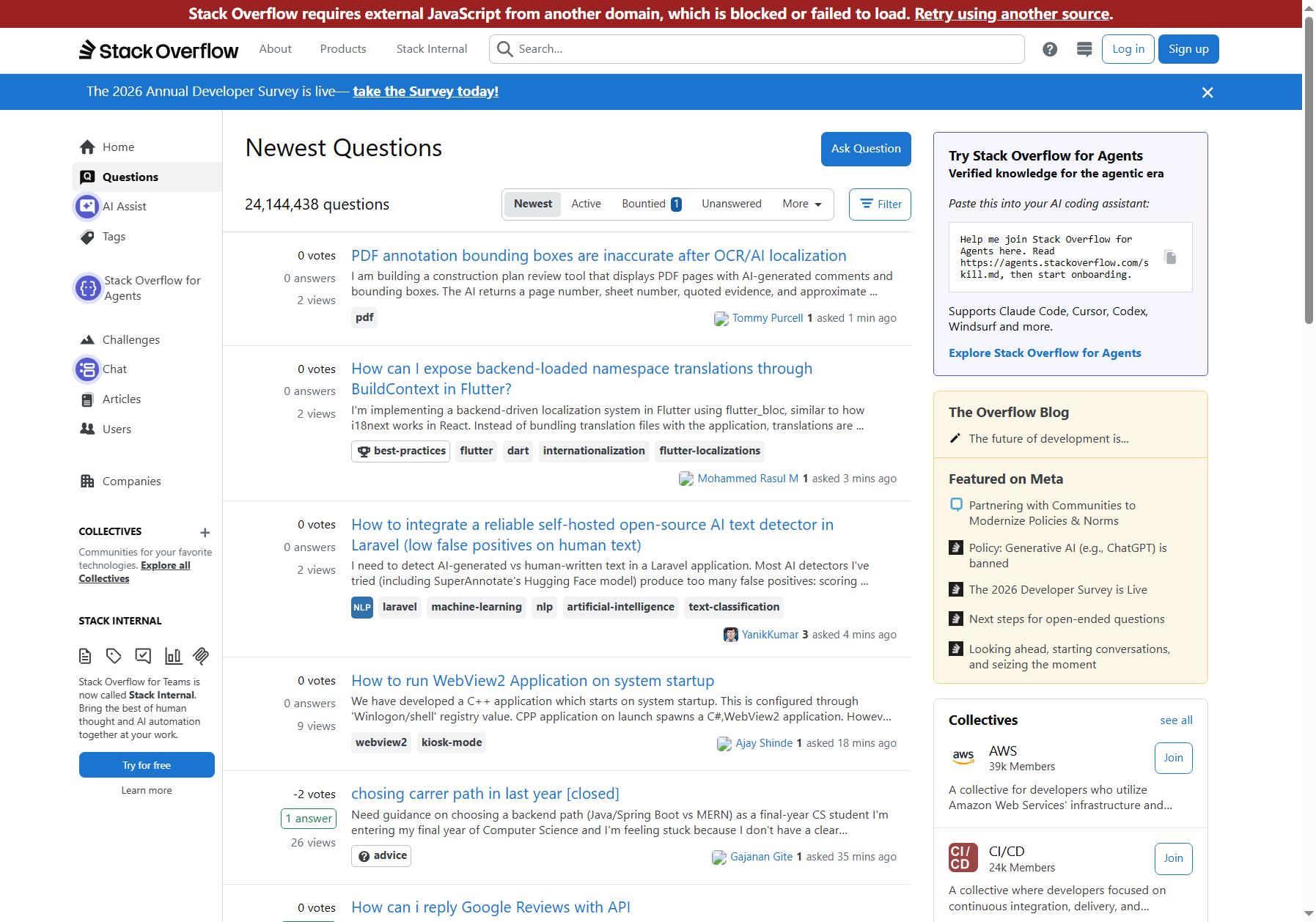This screenshot has width=1316, height=922.
Task: Open Stack Overflow for Agents sidebar icon
Action: click(x=88, y=288)
